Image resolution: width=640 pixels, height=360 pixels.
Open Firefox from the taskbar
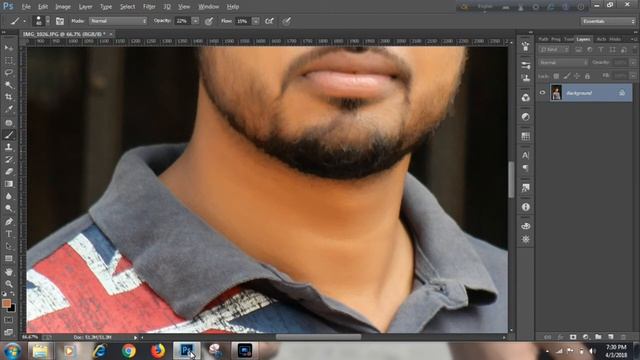coord(158,351)
